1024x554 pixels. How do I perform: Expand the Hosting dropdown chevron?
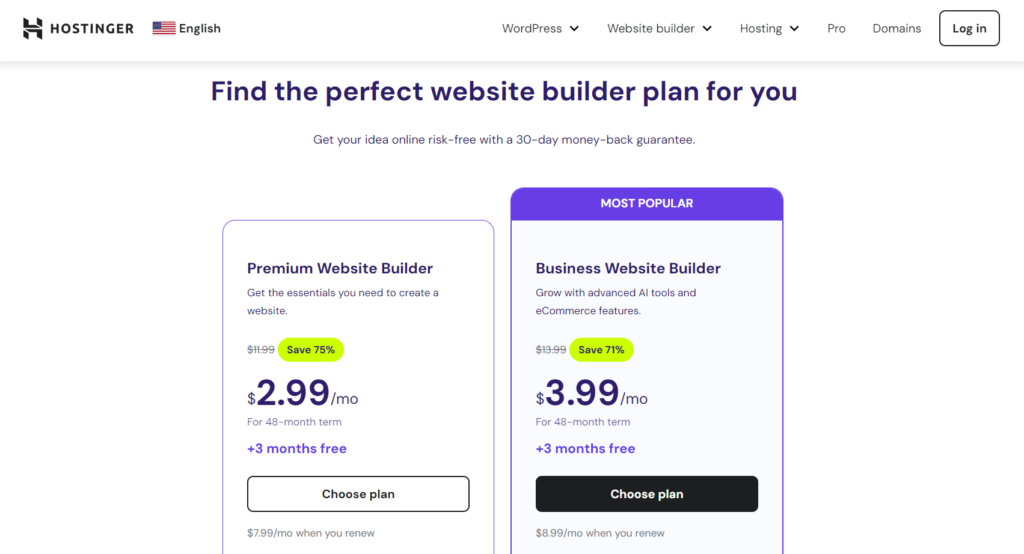tap(794, 29)
